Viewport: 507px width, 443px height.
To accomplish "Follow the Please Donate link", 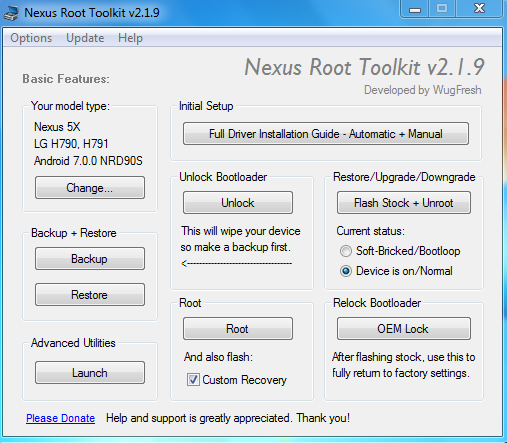I will [x=60, y=418].
